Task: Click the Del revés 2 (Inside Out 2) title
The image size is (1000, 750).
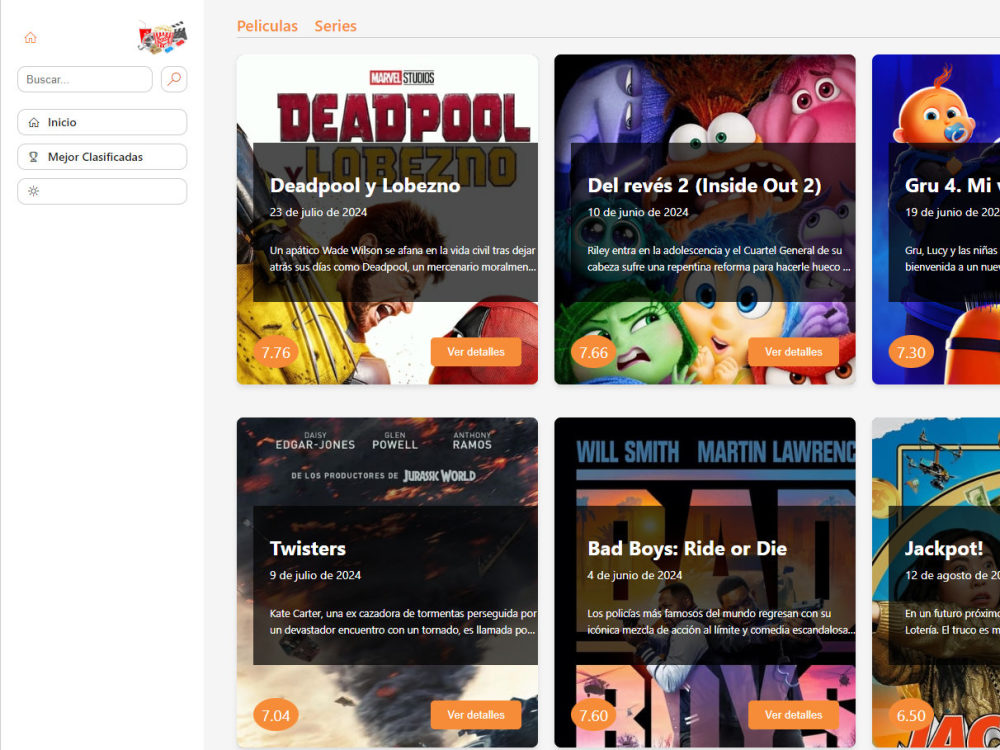Action: [704, 186]
